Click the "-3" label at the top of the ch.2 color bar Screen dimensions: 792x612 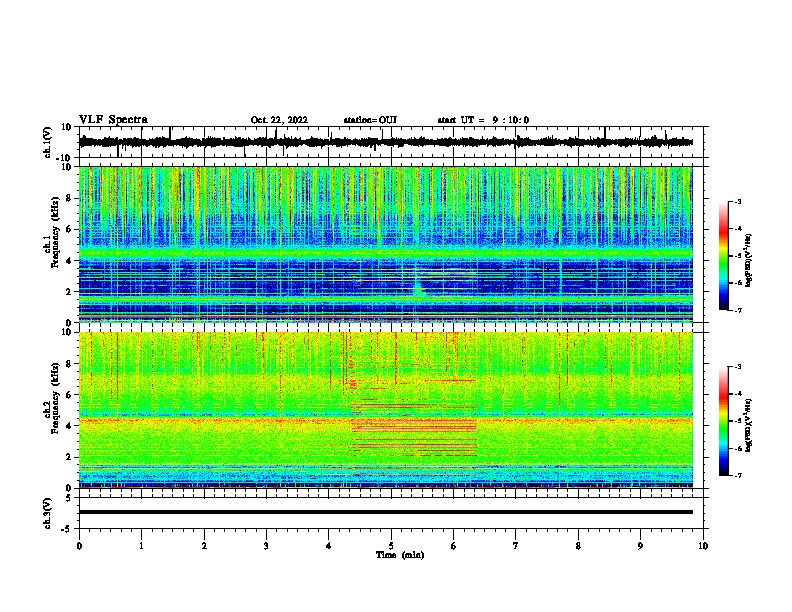click(x=738, y=367)
